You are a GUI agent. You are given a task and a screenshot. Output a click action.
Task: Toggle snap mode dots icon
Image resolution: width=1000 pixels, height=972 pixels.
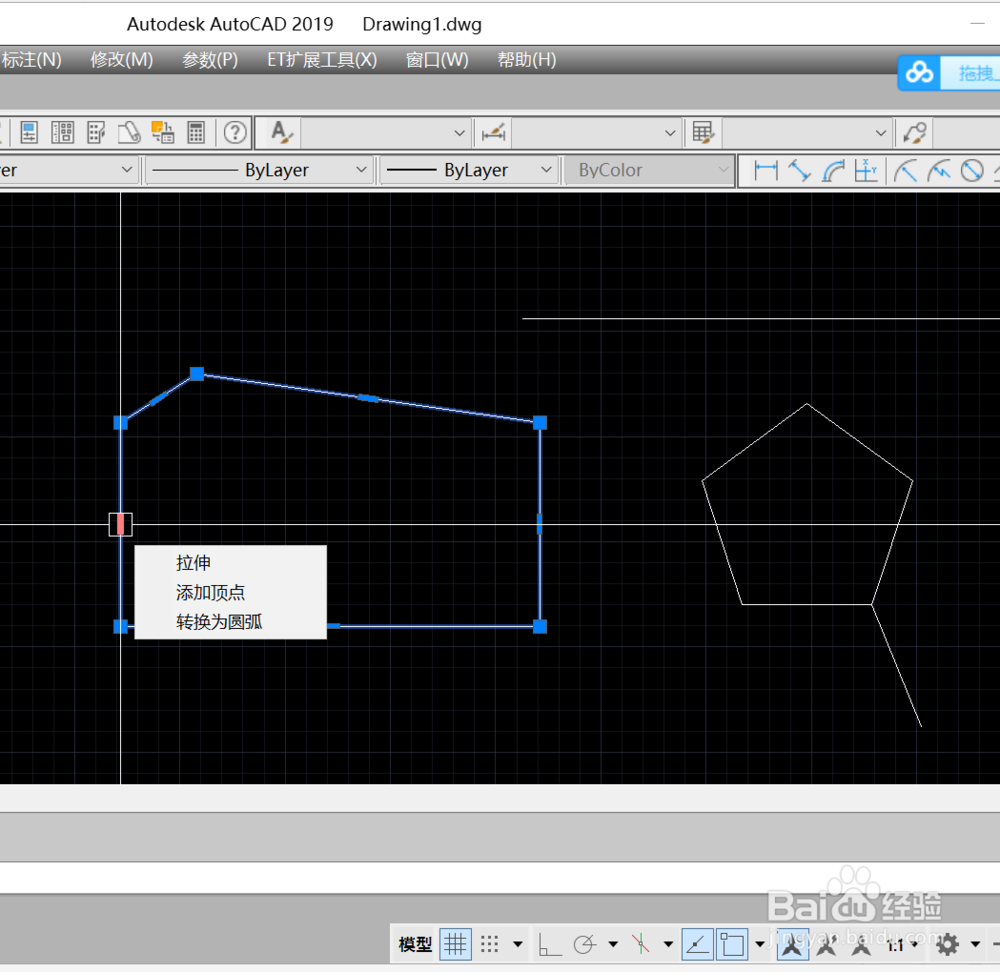pos(489,944)
